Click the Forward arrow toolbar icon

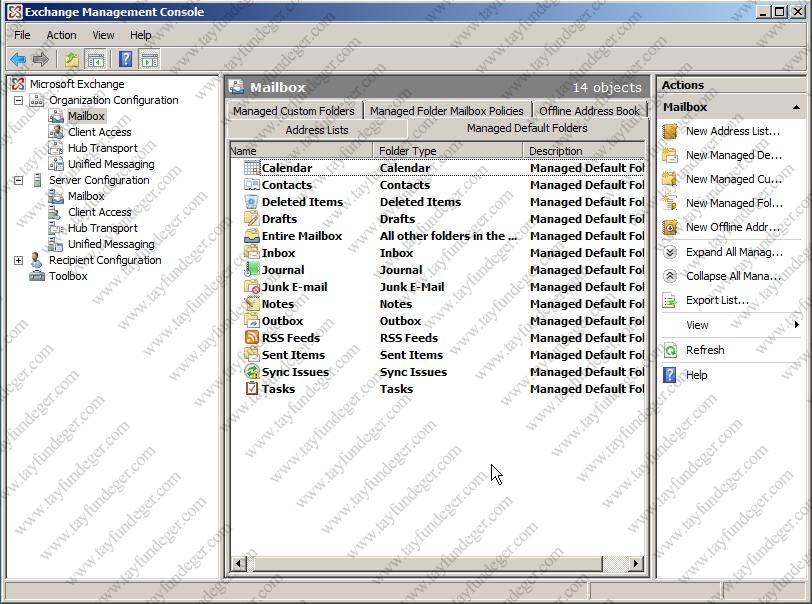point(40,60)
